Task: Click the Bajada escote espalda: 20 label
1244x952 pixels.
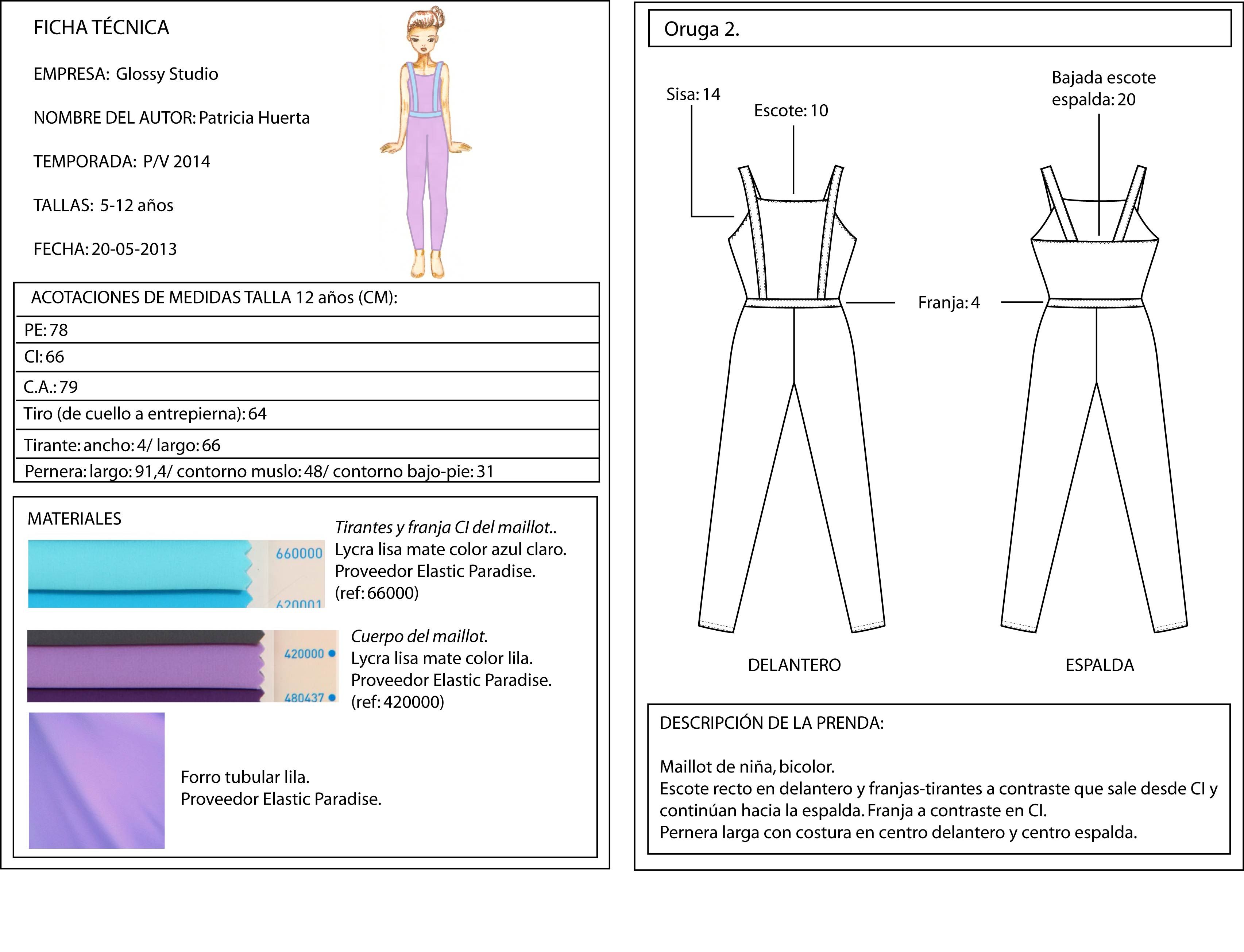Action: tap(1103, 88)
